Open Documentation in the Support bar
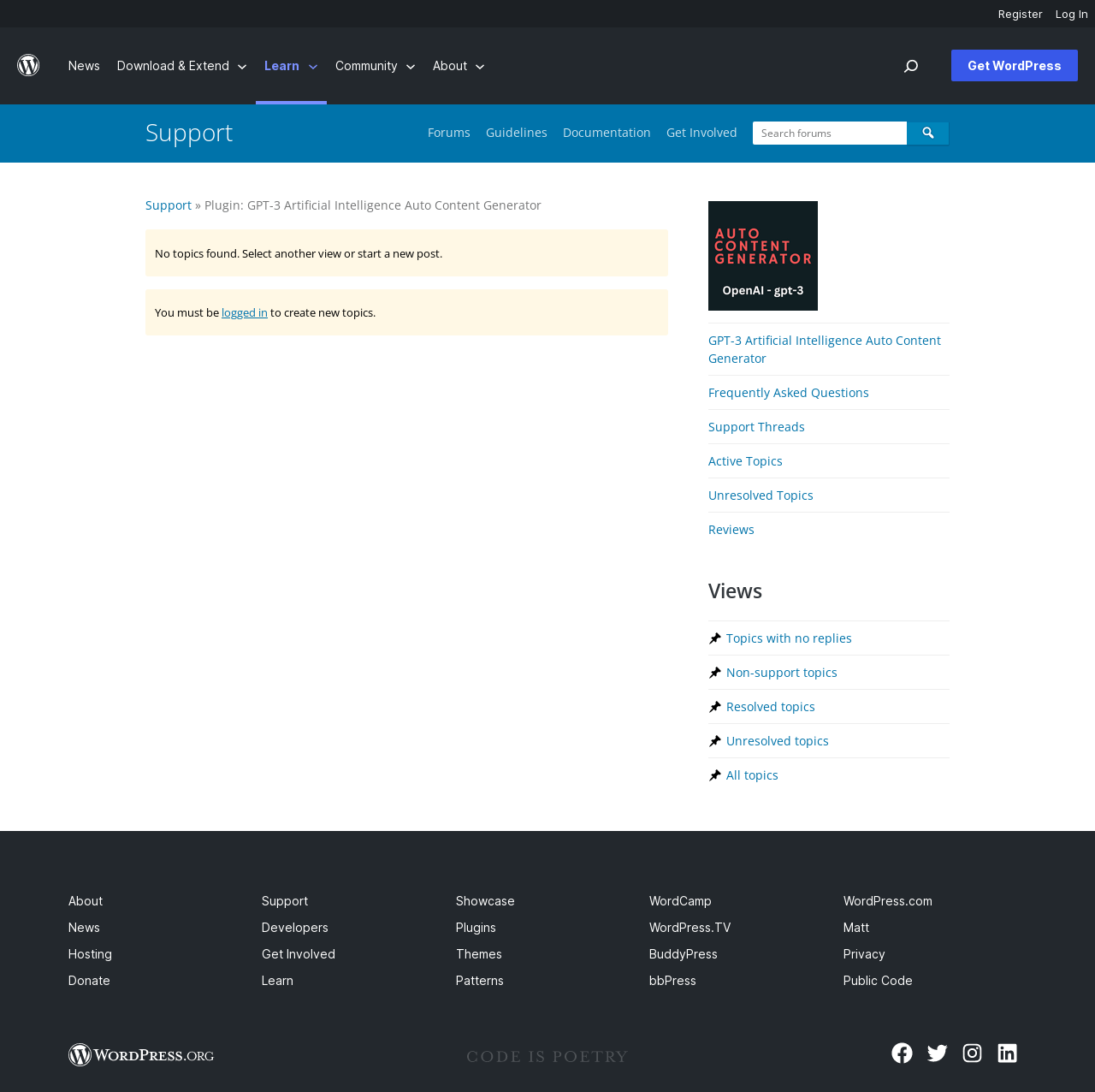The width and height of the screenshot is (1095, 1092). (x=607, y=133)
